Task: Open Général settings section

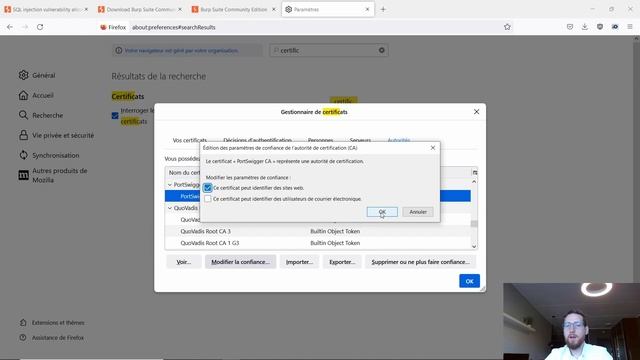Action: click(x=37, y=75)
